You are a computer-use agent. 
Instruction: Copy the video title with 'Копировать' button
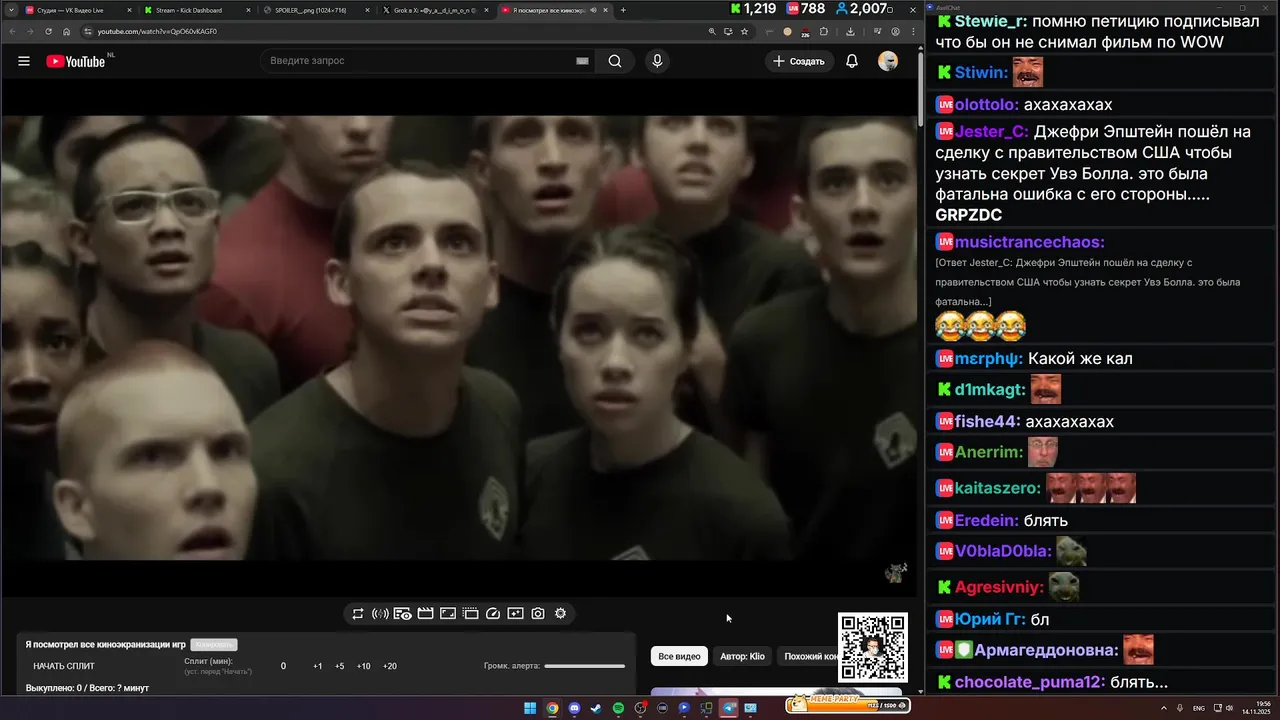click(x=214, y=645)
